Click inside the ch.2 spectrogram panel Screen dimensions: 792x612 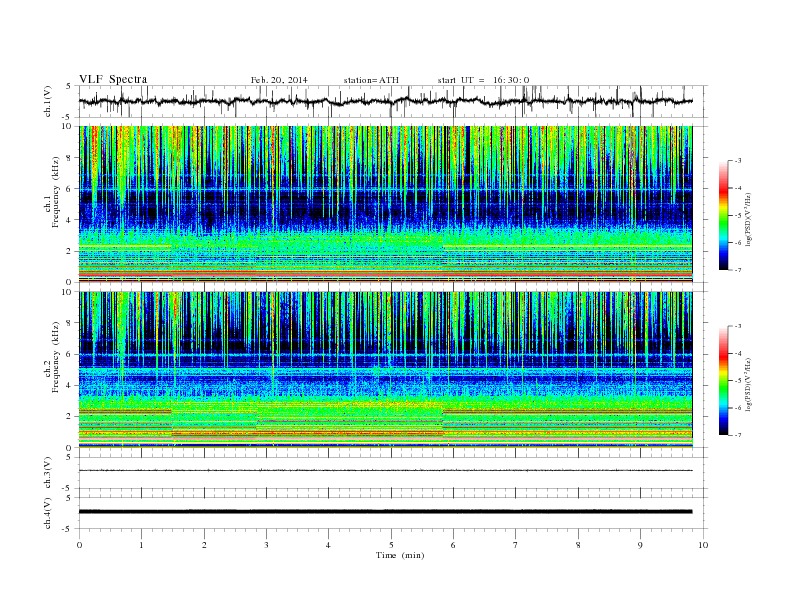(x=385, y=370)
